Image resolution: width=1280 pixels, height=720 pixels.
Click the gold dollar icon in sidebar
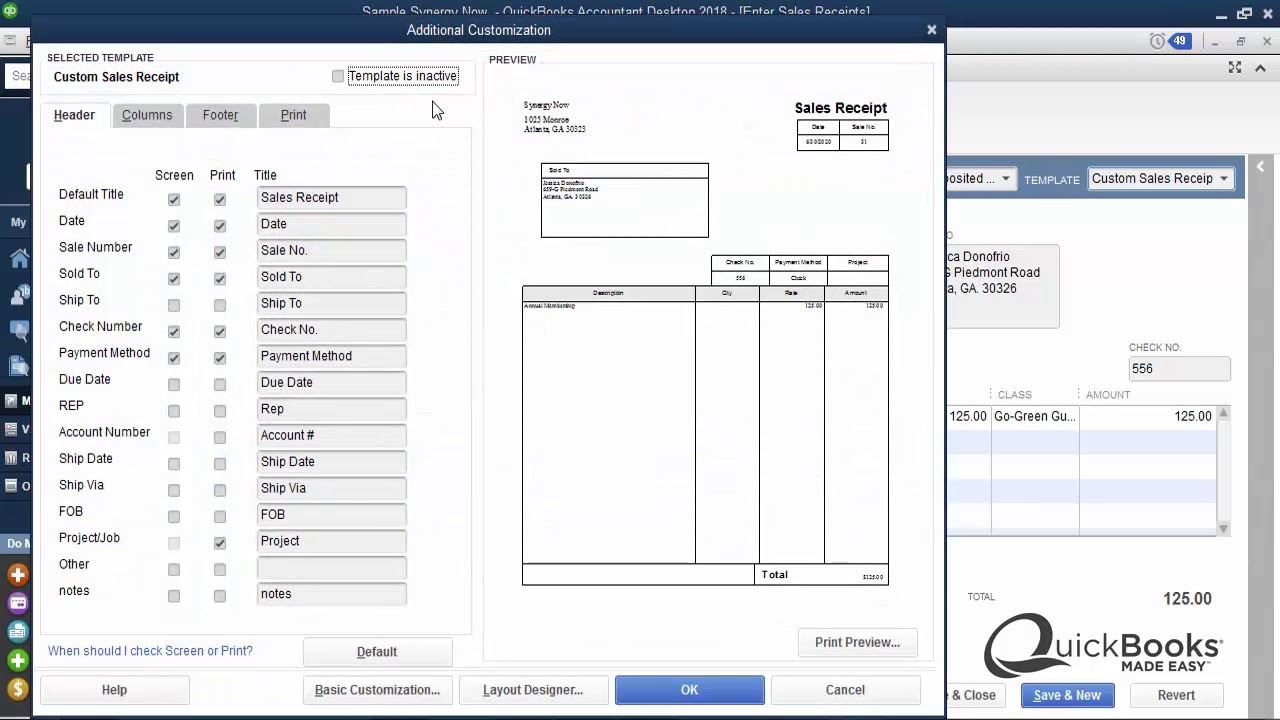(18, 688)
